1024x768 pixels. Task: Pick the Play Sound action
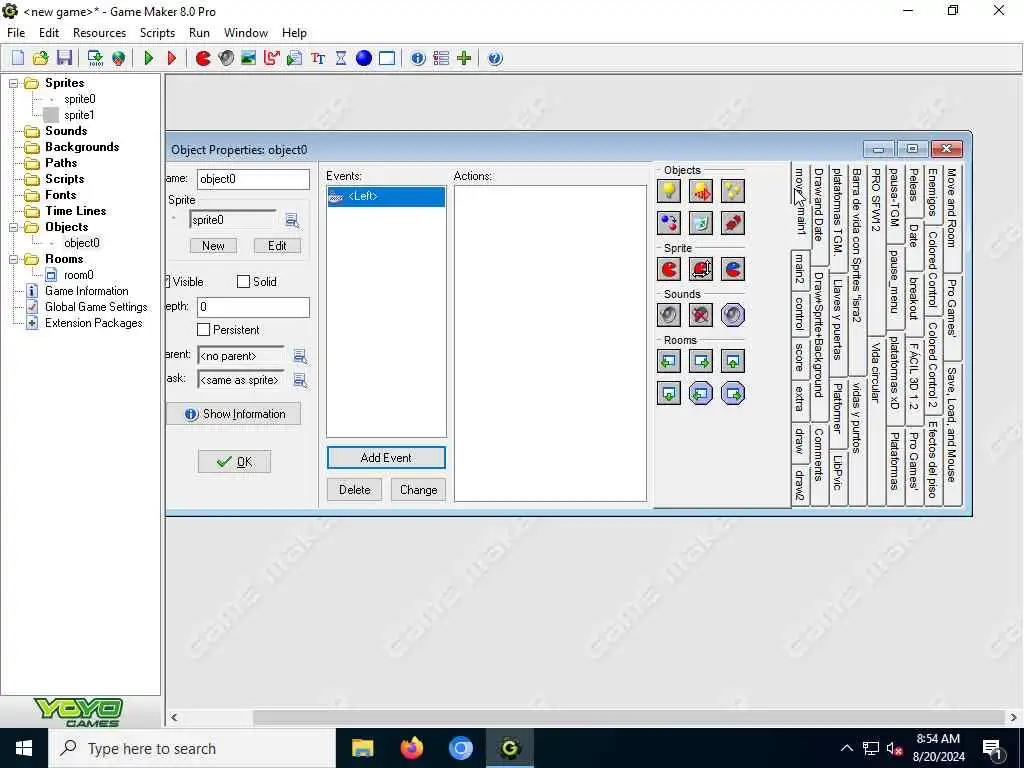point(669,315)
